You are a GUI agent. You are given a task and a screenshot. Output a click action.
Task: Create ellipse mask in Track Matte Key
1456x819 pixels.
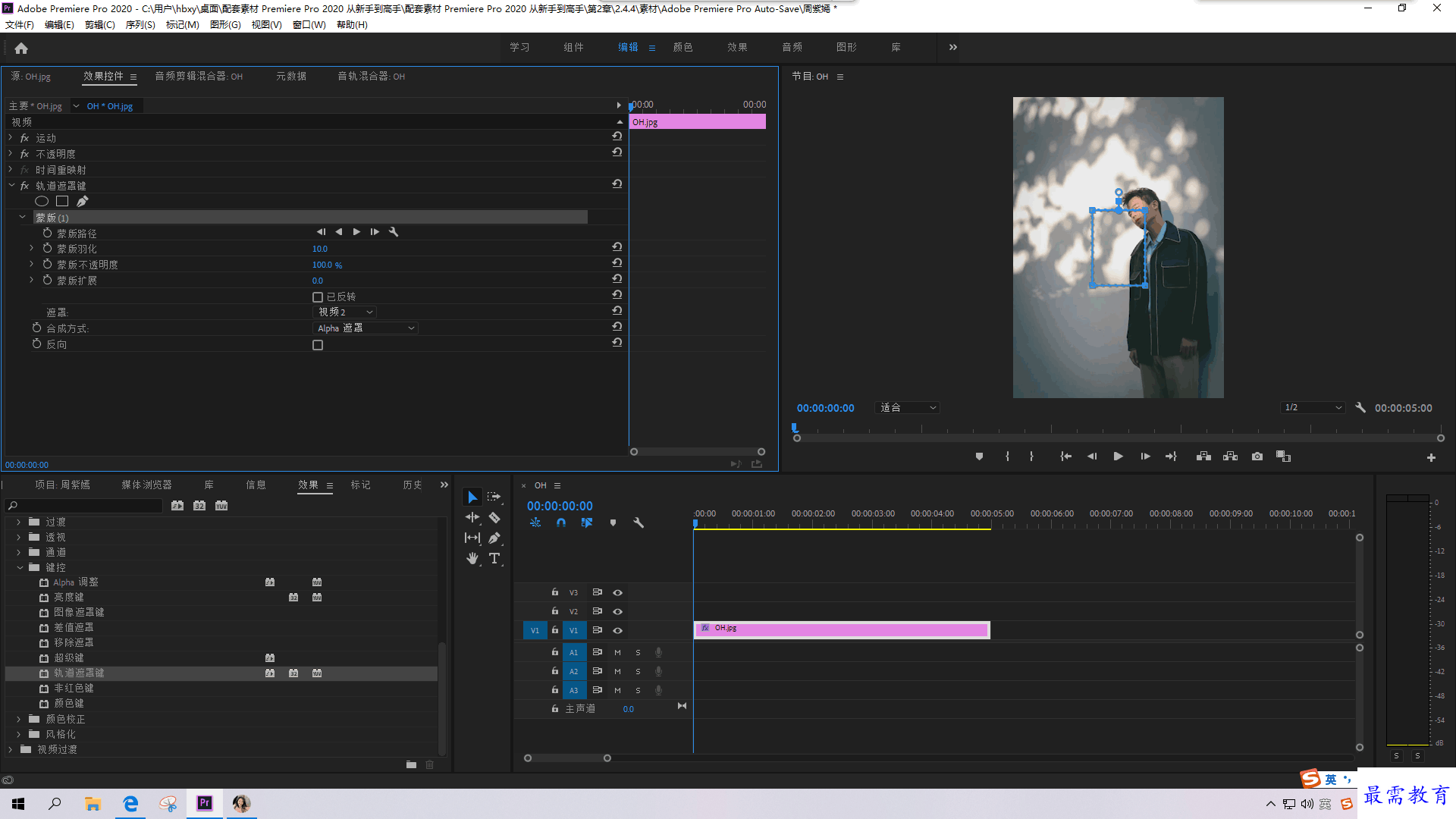click(x=42, y=201)
